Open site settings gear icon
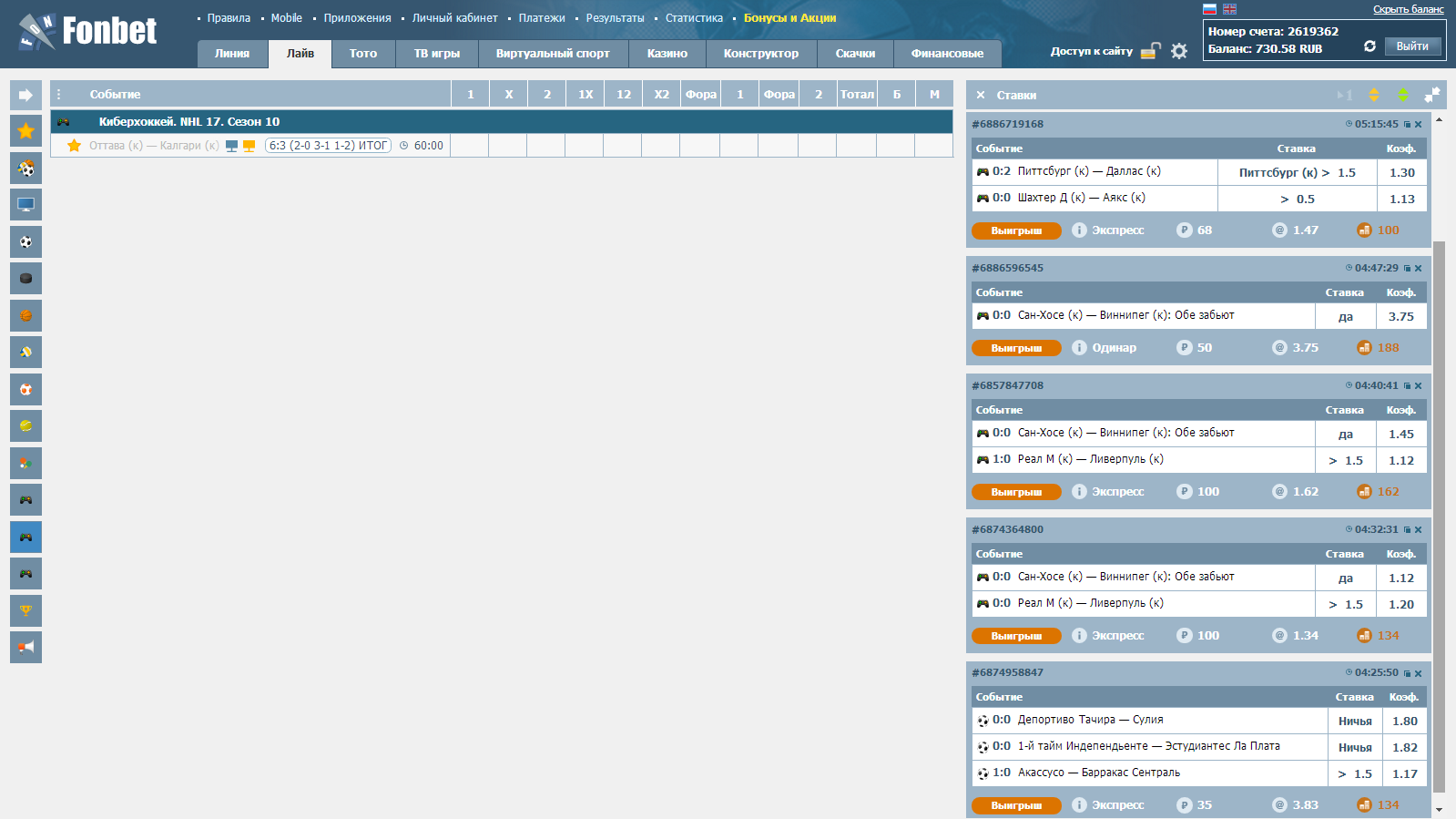The height and width of the screenshot is (819, 1456). coord(1179,51)
